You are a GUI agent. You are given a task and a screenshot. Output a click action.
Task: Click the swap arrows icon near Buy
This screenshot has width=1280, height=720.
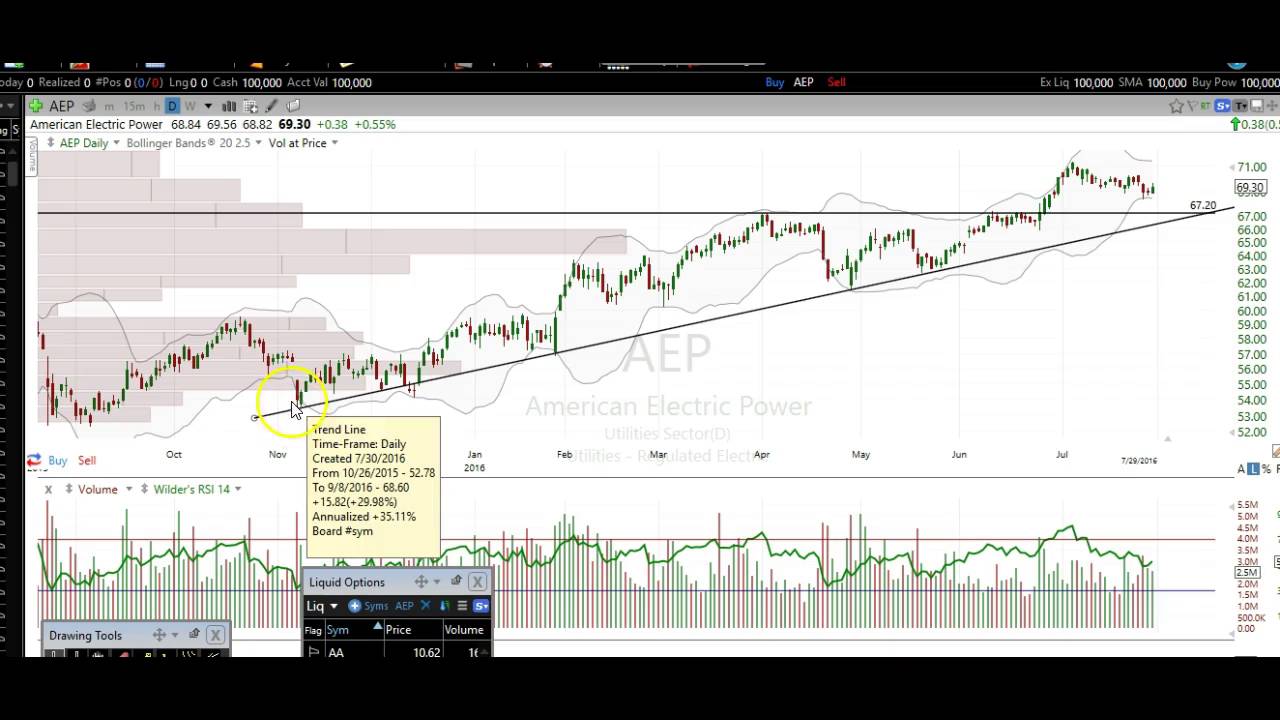pyautogui.click(x=34, y=460)
